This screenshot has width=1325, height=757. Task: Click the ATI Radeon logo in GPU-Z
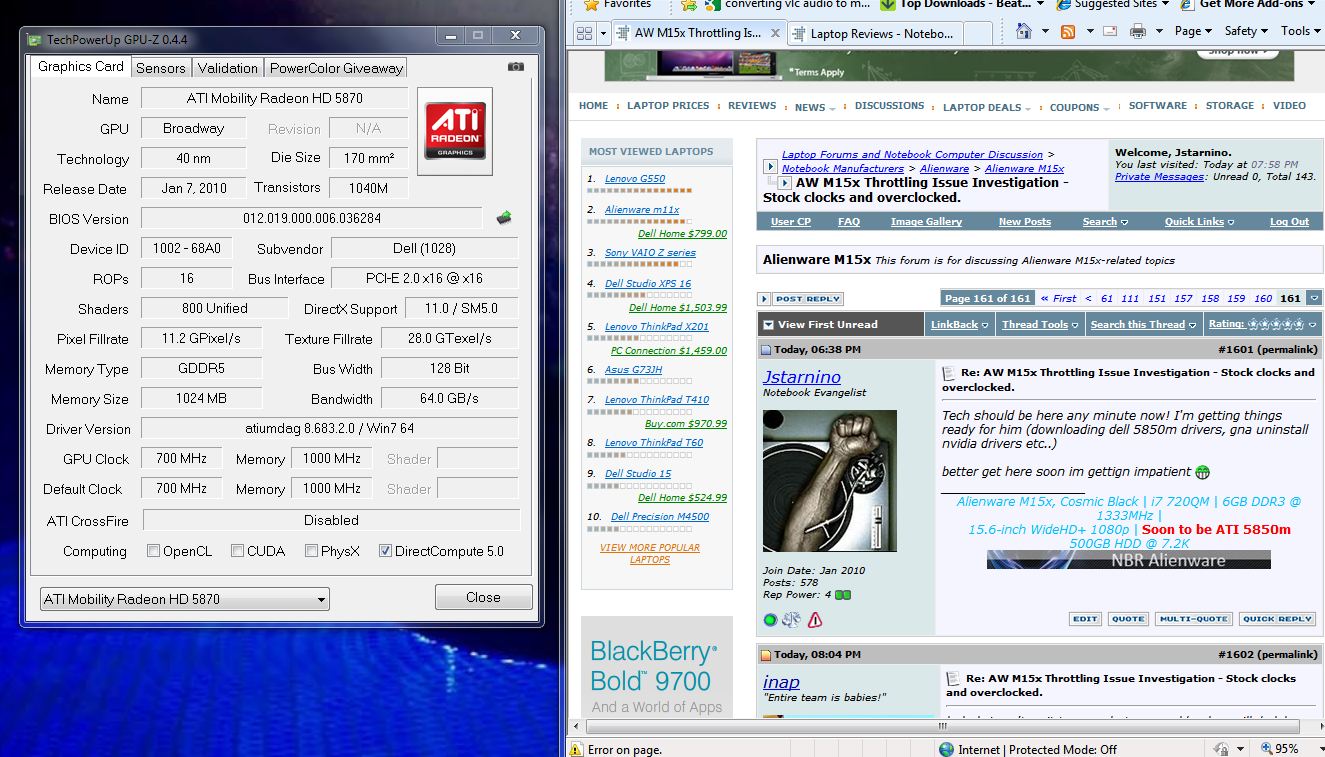[455, 131]
